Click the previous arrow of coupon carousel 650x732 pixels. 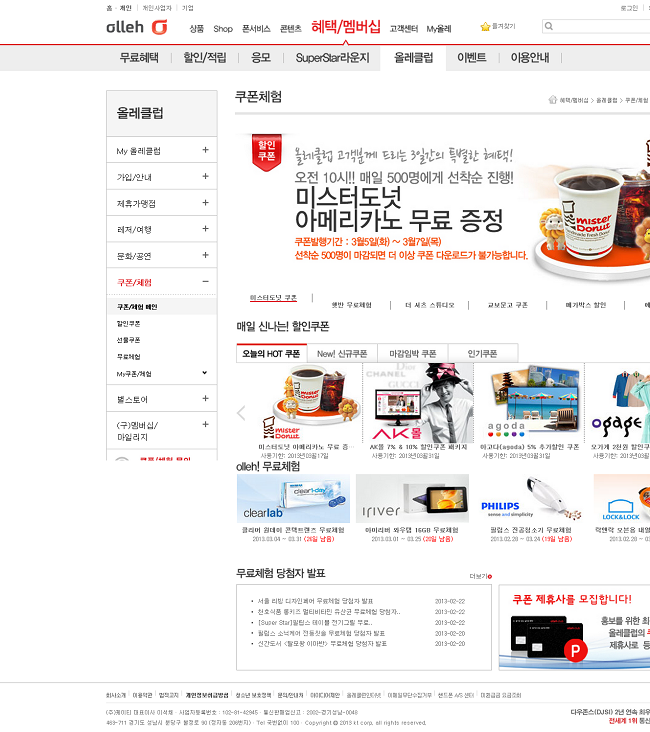point(241,413)
